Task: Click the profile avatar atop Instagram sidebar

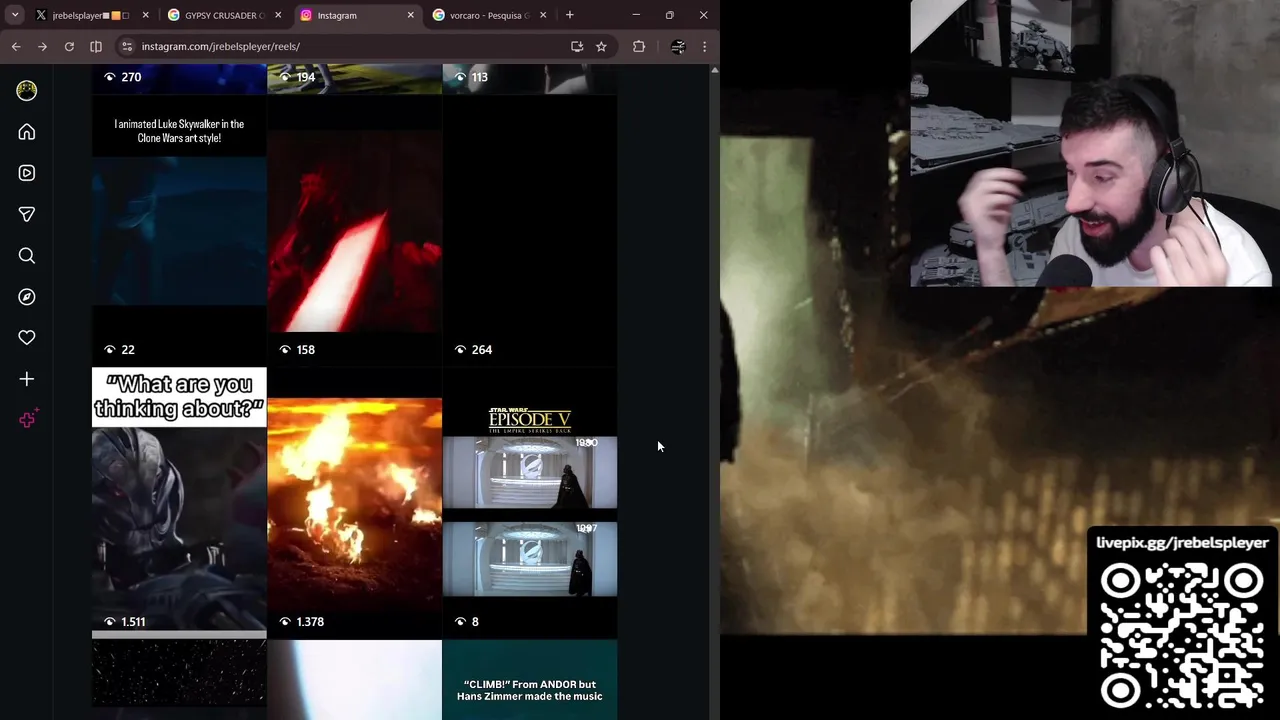Action: click(27, 90)
